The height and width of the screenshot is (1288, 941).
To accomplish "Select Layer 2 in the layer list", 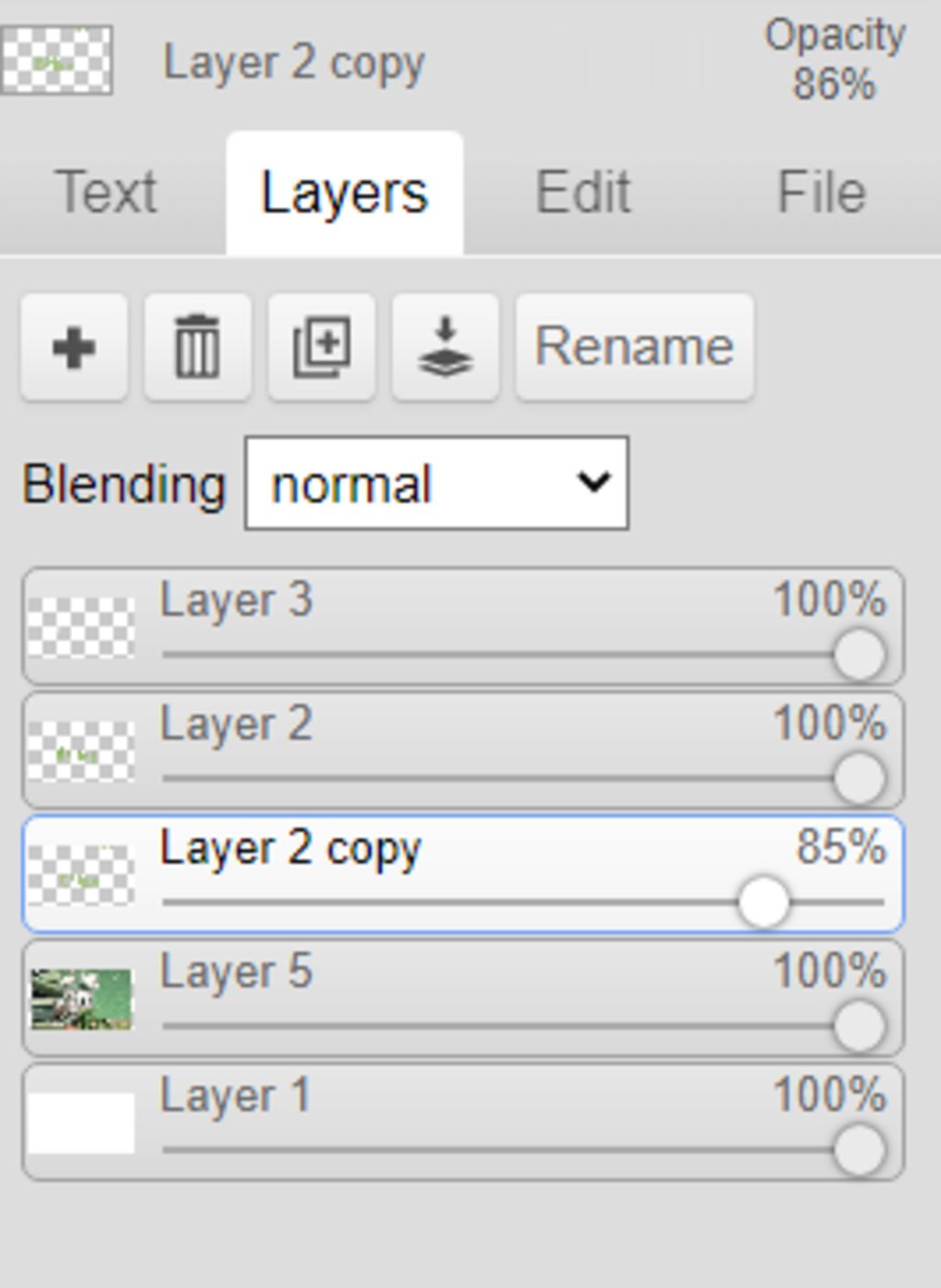I will click(x=236, y=724).
